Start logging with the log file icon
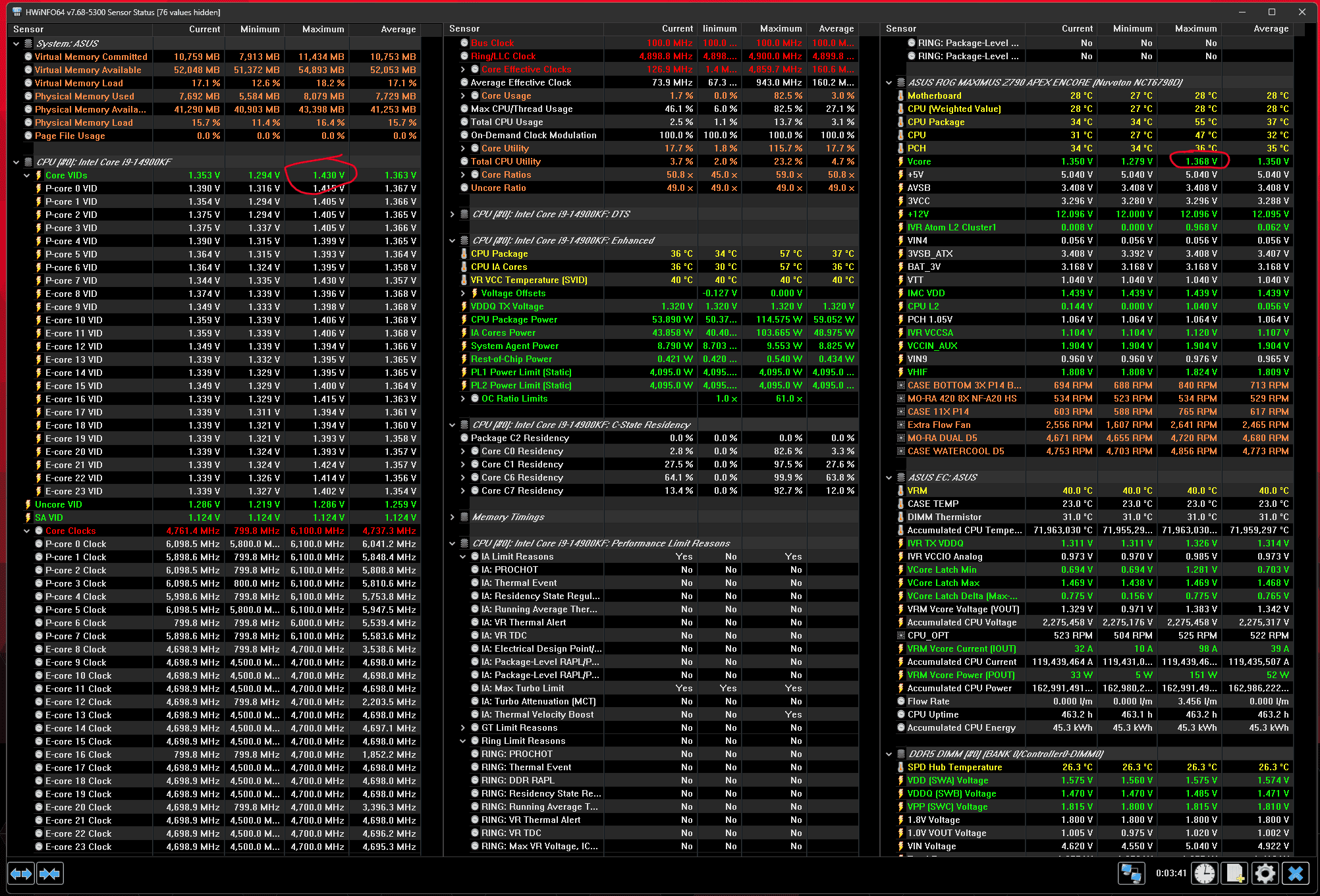Image resolution: width=1320 pixels, height=896 pixels. click(x=1235, y=874)
